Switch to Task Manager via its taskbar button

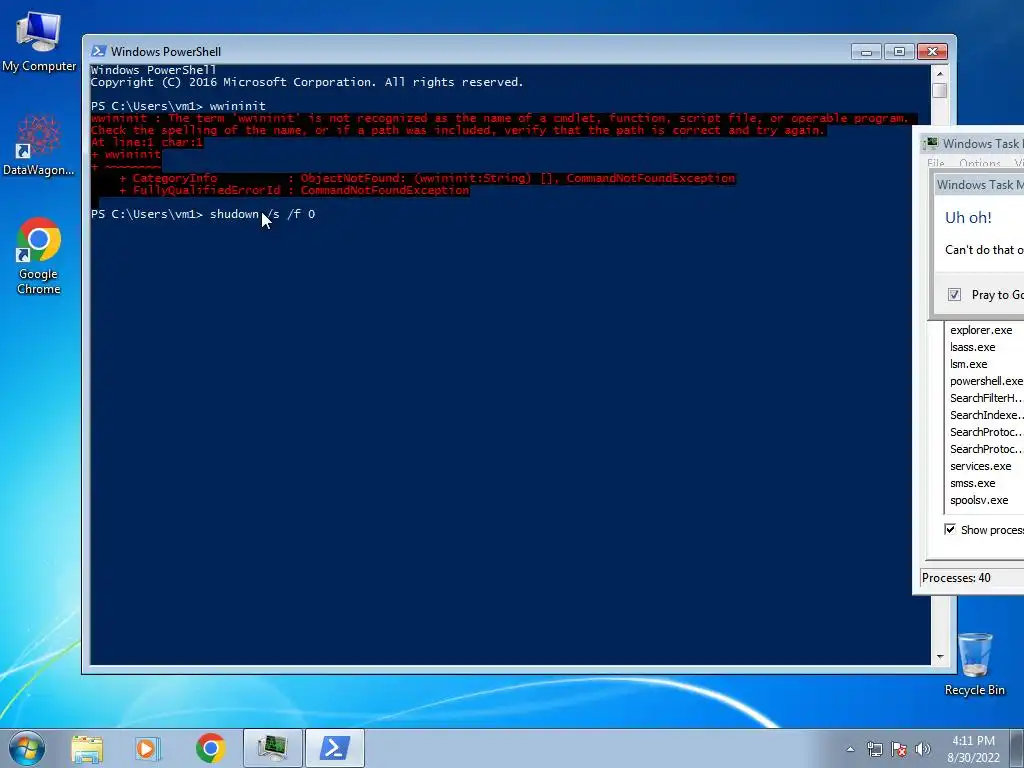point(272,748)
